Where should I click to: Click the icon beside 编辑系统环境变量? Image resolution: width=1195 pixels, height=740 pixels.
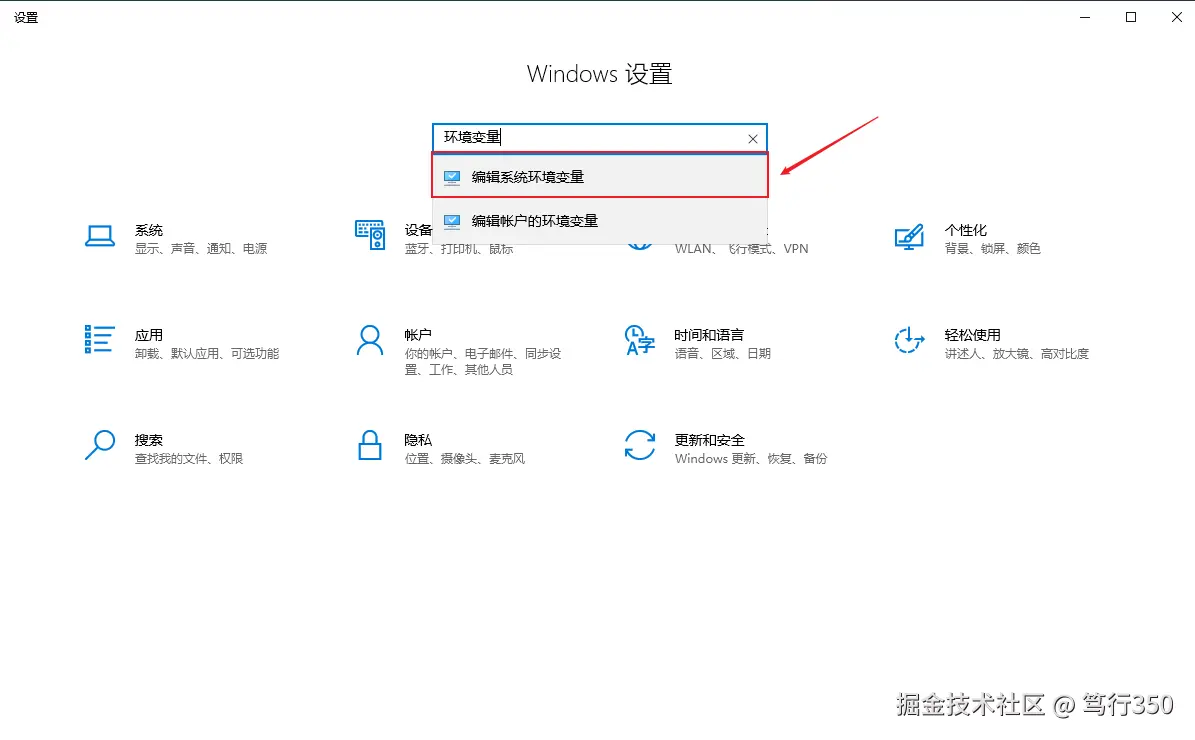452,177
